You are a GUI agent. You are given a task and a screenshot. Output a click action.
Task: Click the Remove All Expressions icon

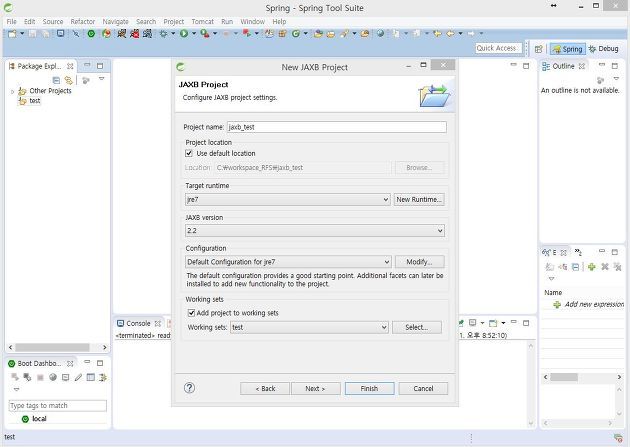pyautogui.click(x=618, y=267)
